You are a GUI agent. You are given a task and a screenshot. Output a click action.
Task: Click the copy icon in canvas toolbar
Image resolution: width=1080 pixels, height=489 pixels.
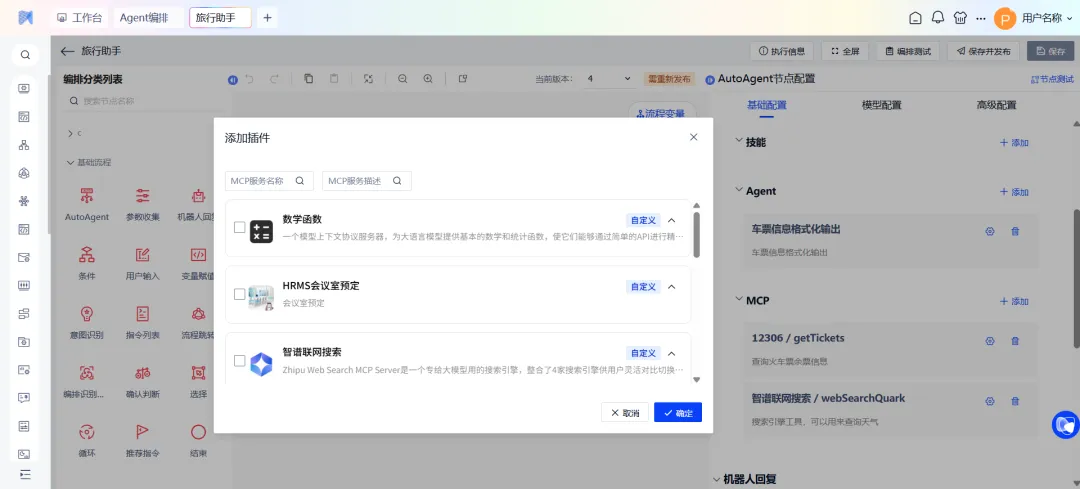(309, 79)
